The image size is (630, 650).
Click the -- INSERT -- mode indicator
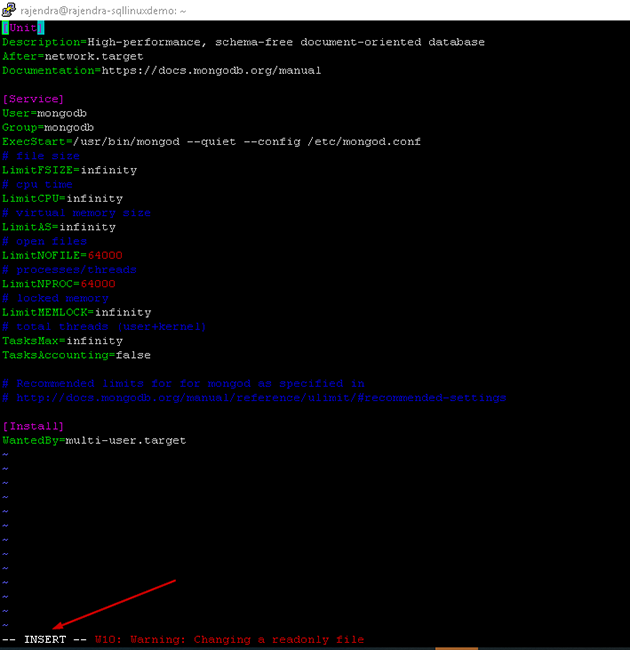pyautogui.click(x=44, y=640)
